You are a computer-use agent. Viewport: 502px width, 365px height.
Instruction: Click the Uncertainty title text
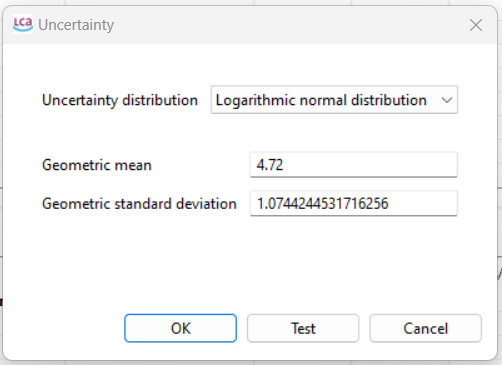(x=76, y=25)
